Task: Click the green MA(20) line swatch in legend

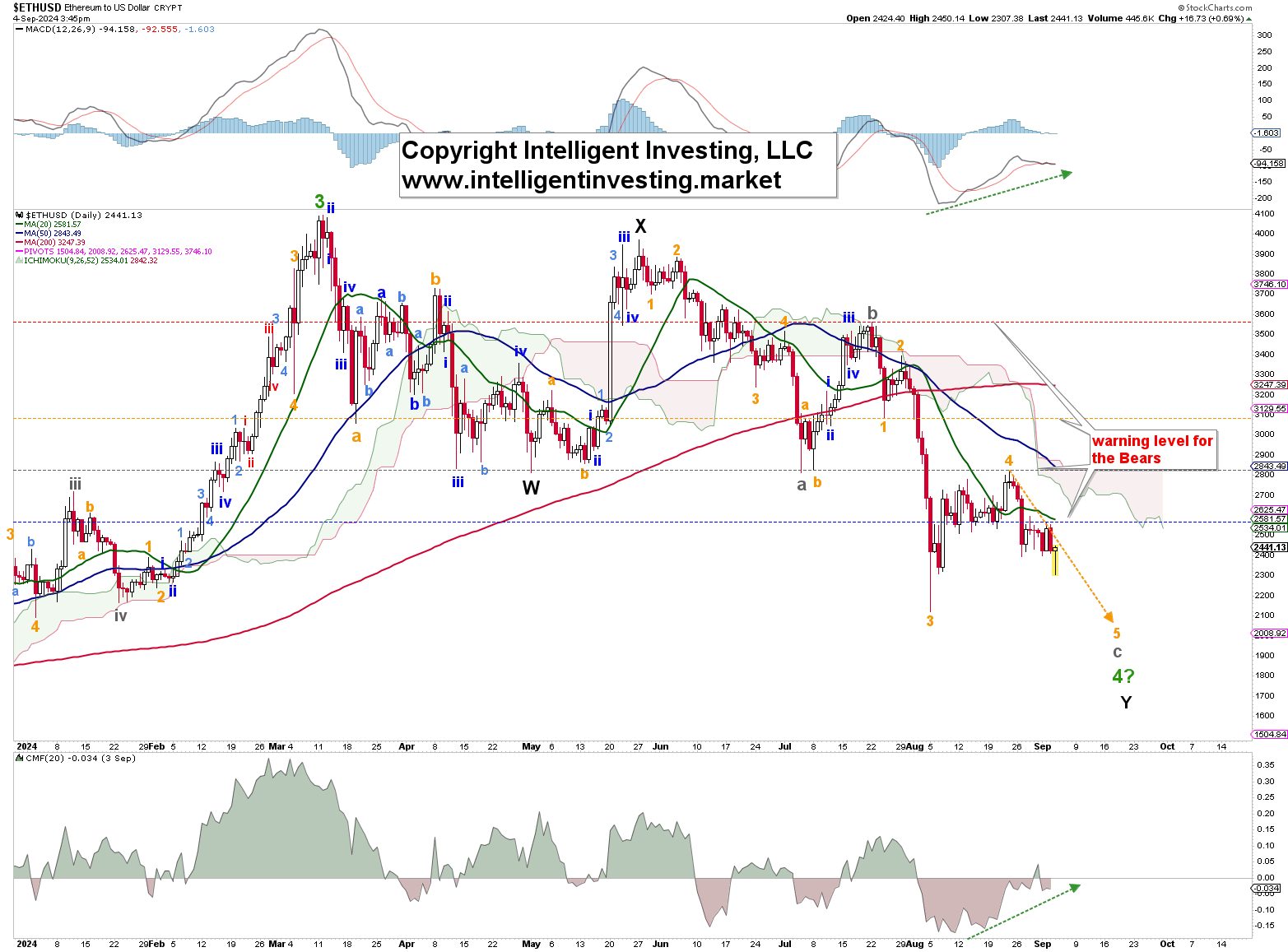Action: [20, 224]
